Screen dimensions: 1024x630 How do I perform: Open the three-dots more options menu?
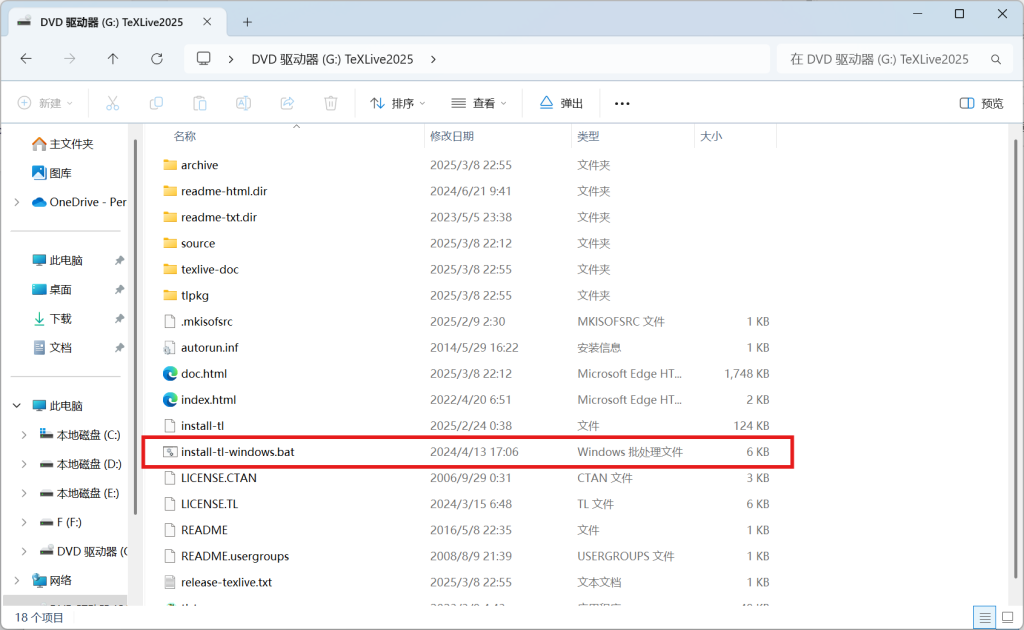622,103
